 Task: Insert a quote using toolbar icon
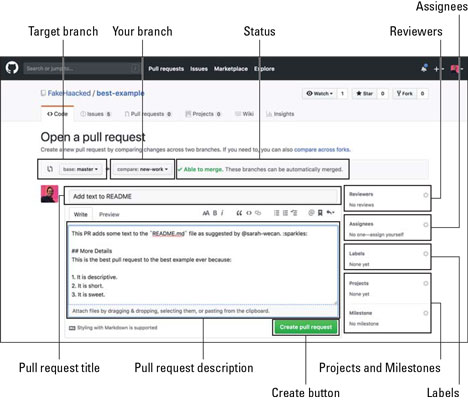click(x=239, y=213)
